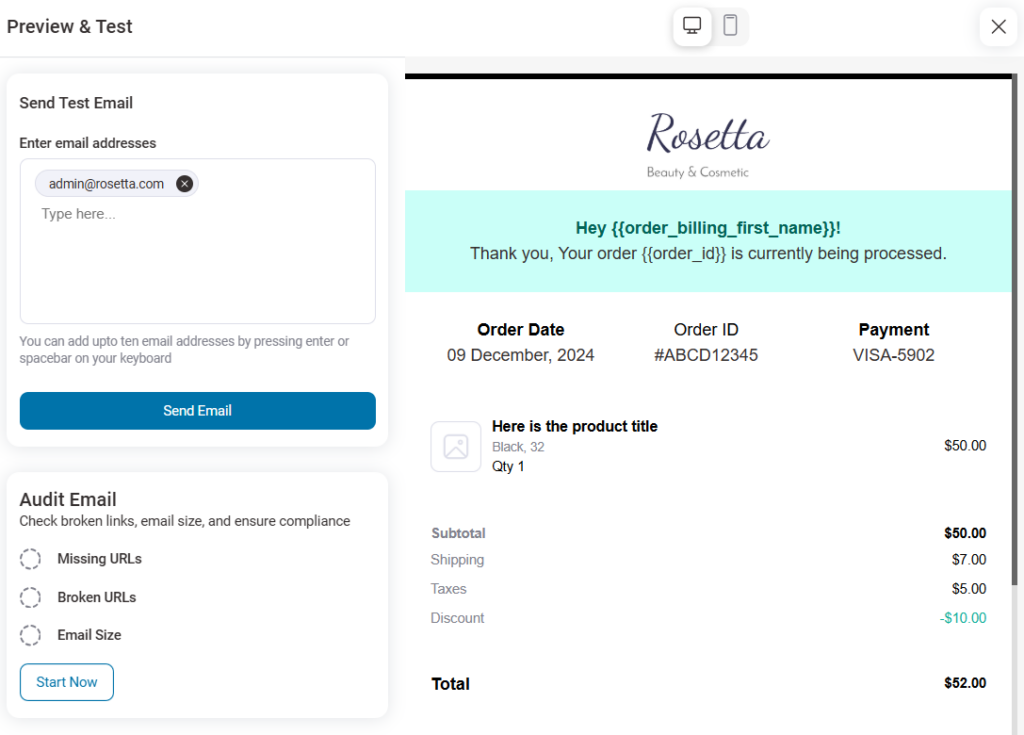Focus the 'Type here...' email address field

pos(198,214)
